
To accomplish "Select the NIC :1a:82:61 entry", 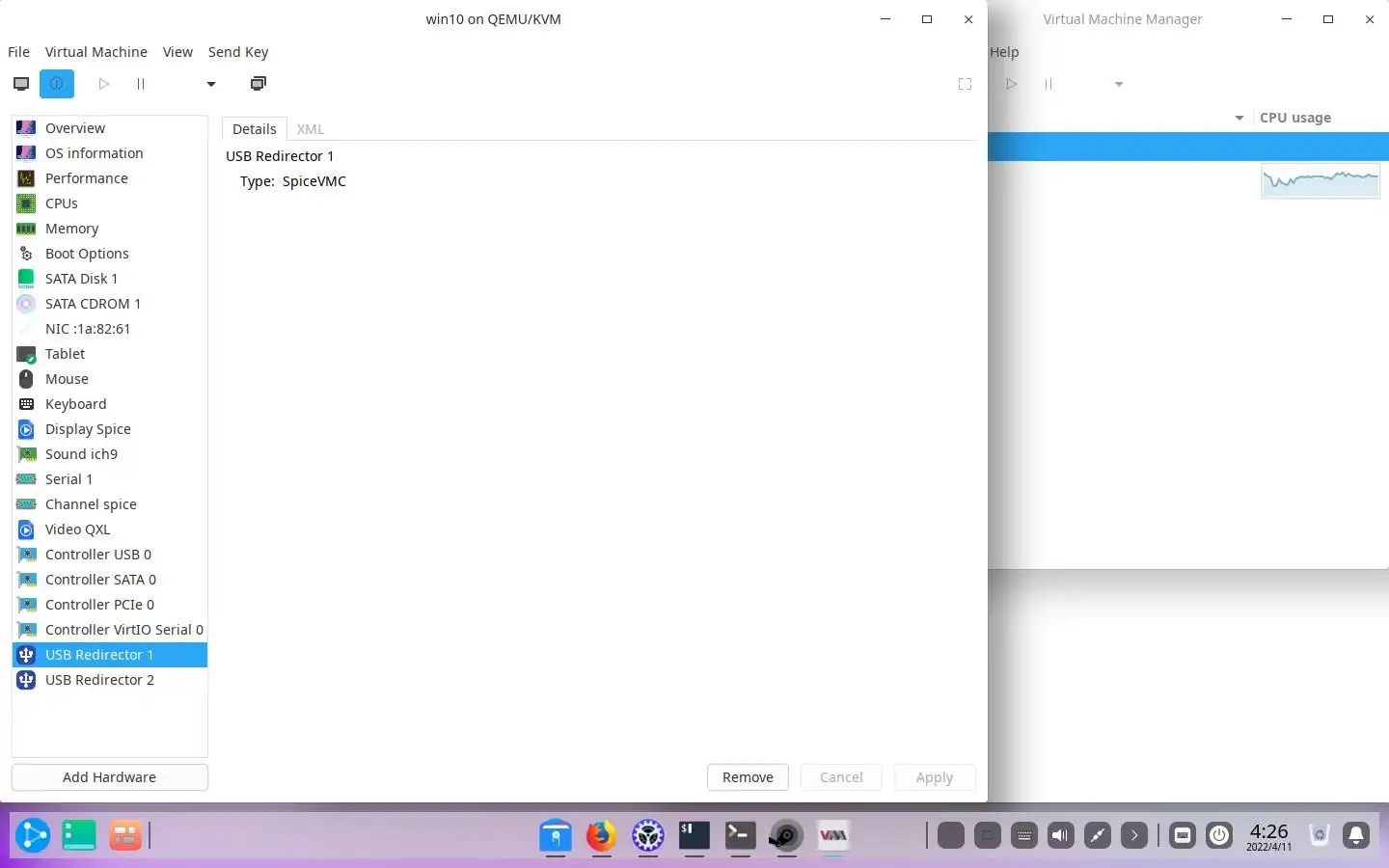I will pos(110,329).
